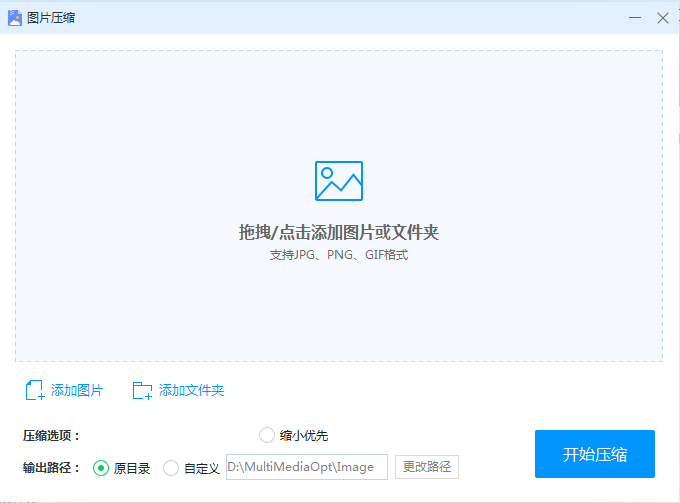Minimize the 图片压缩 window
Screen dimensions: 680x503
(635, 17)
